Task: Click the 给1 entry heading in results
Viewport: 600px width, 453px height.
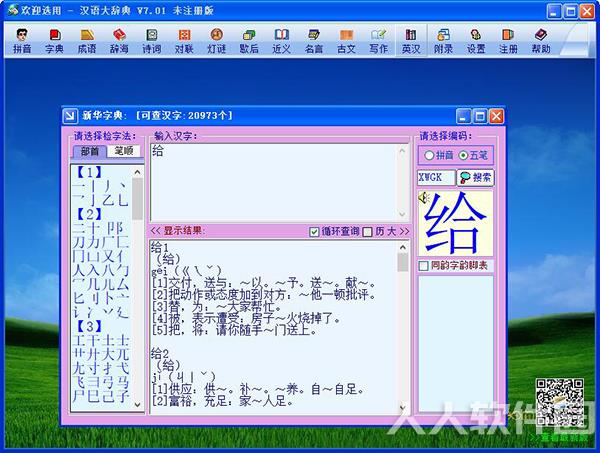Action: (x=160, y=248)
